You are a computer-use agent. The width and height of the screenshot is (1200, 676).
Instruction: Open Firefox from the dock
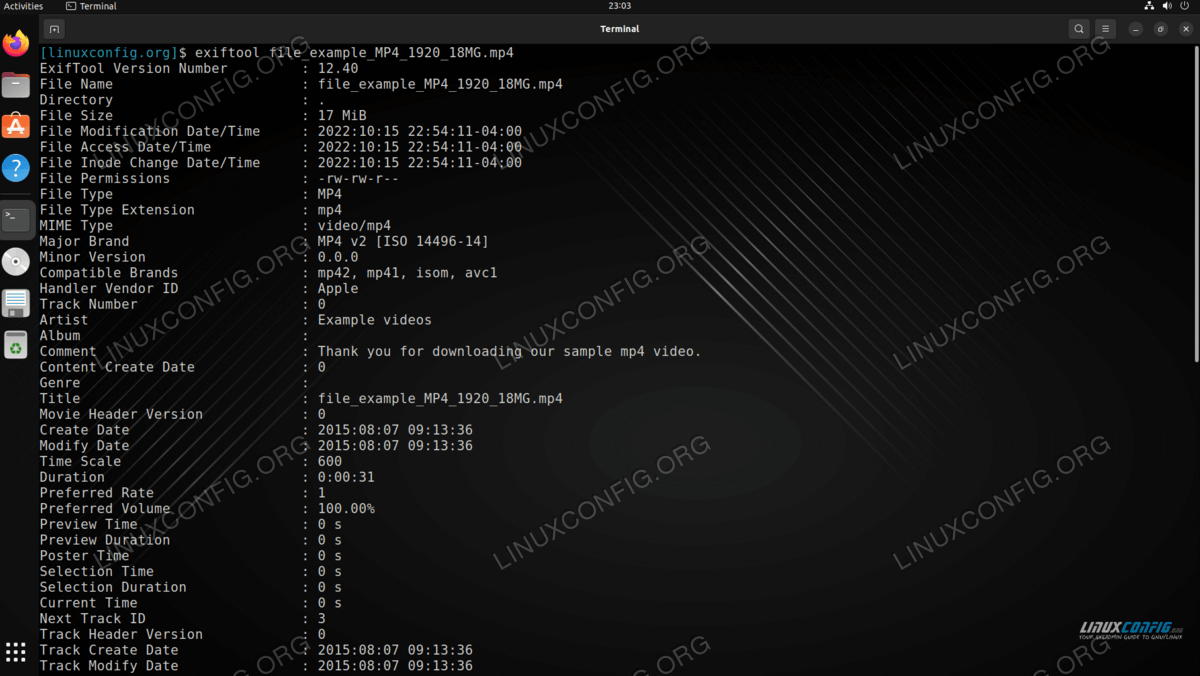tap(16, 44)
